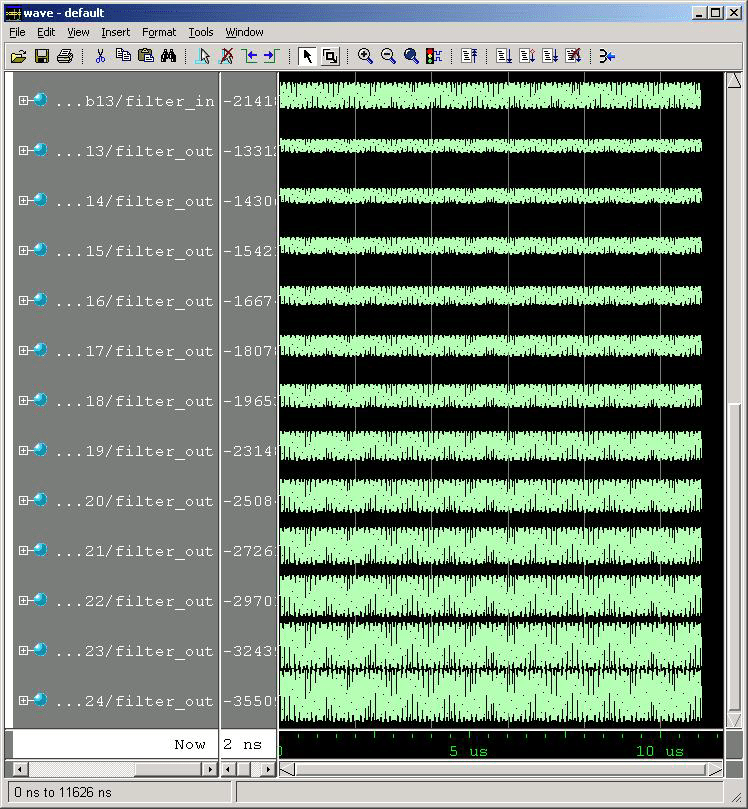The image size is (748, 809).
Task: Paste signal from clipboard icon
Action: [146, 55]
